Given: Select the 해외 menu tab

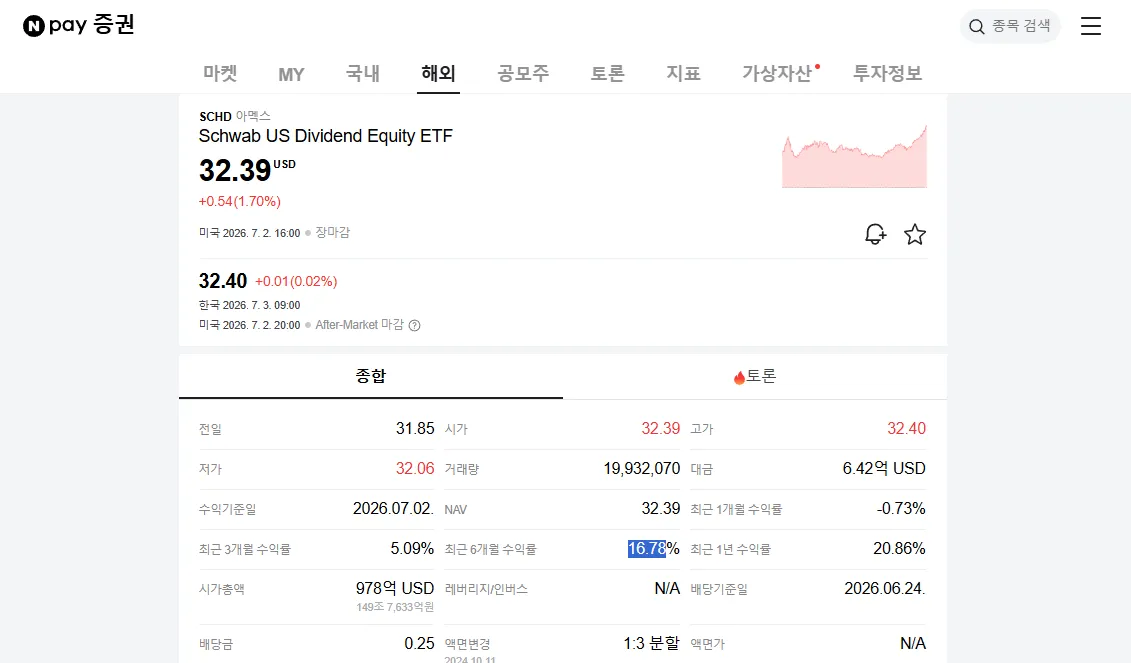Looking at the screenshot, I should point(439,74).
